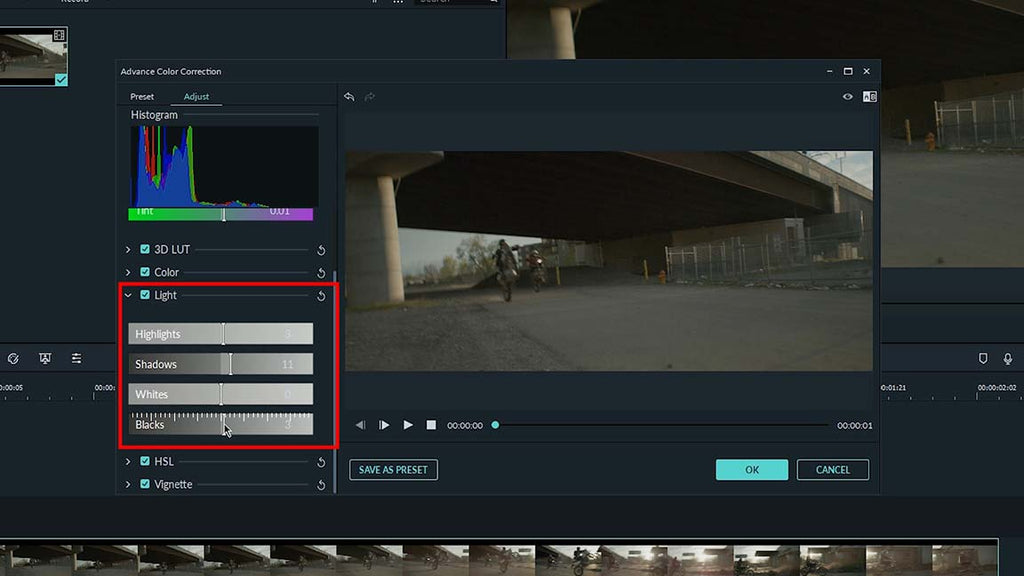This screenshot has width=1024, height=576.
Task: Toggle the Vignette checkbox
Action: (x=145, y=484)
